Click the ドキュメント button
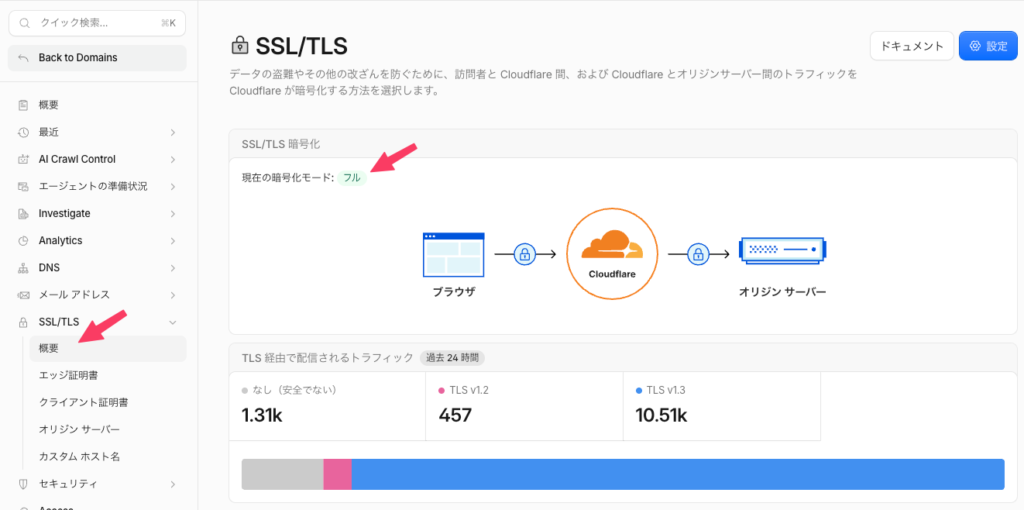 912,46
